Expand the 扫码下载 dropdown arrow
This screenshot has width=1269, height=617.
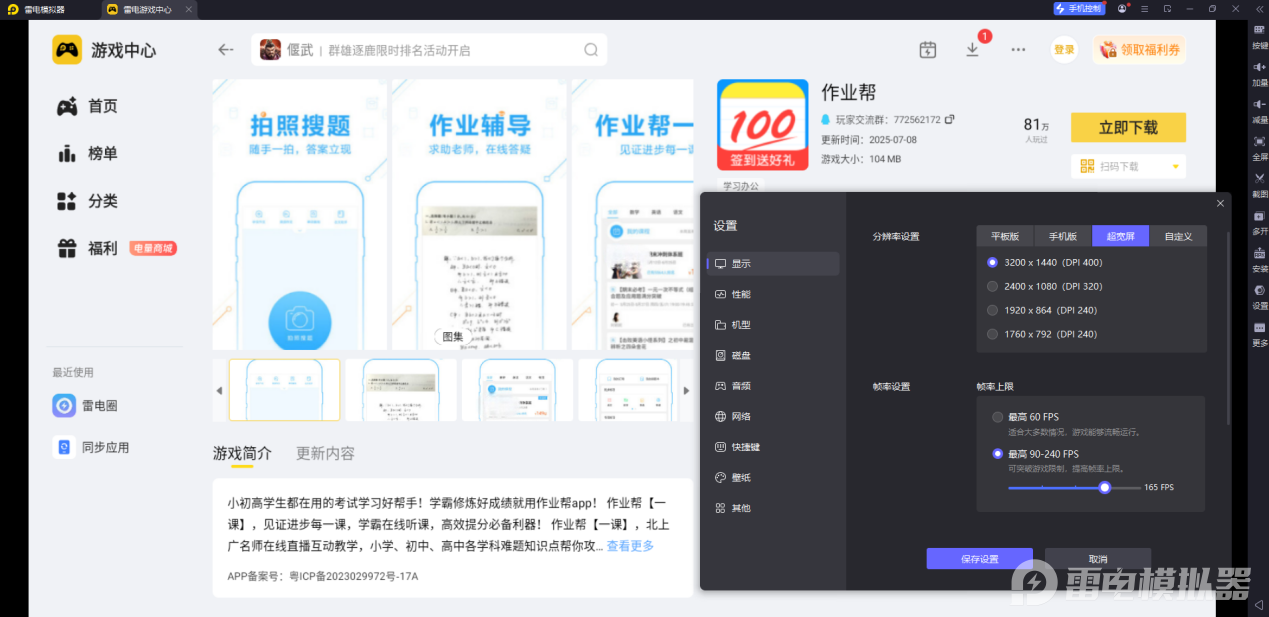pos(1175,166)
